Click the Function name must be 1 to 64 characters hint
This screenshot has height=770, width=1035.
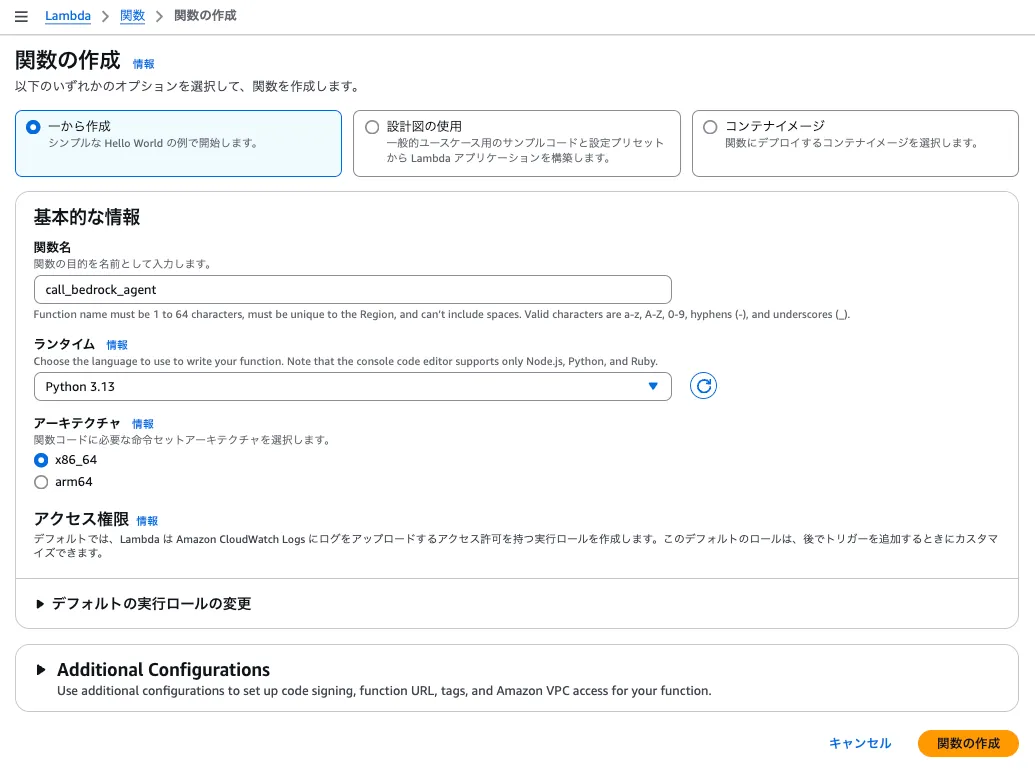point(442,315)
